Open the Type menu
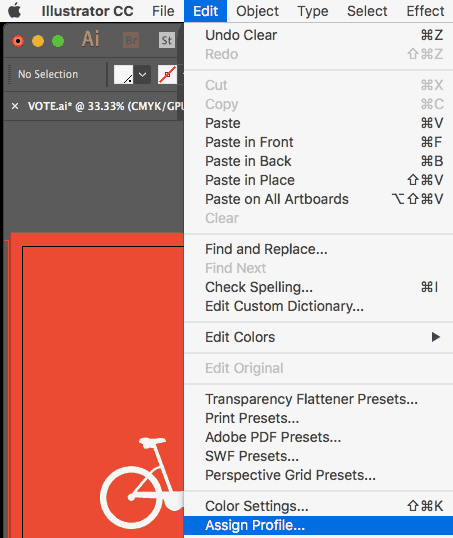The height and width of the screenshot is (538, 453). (313, 11)
